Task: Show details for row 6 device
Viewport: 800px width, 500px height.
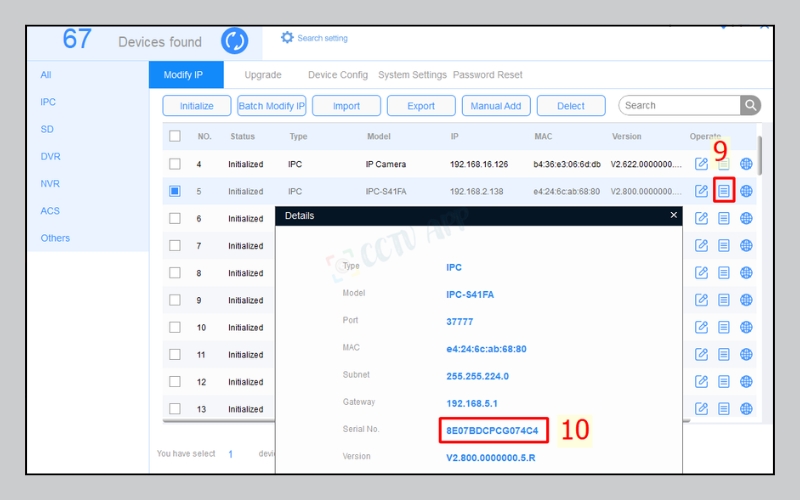Action: (x=723, y=218)
